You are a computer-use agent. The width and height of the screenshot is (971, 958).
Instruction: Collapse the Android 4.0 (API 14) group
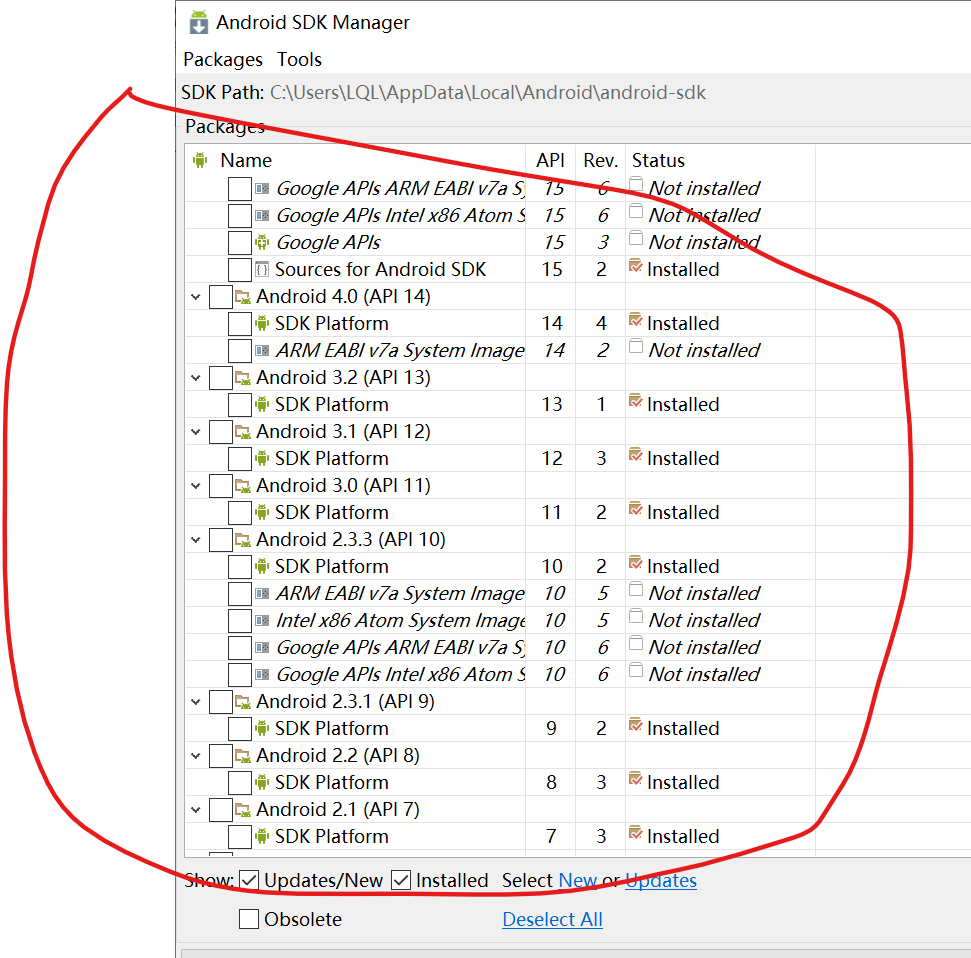point(196,297)
